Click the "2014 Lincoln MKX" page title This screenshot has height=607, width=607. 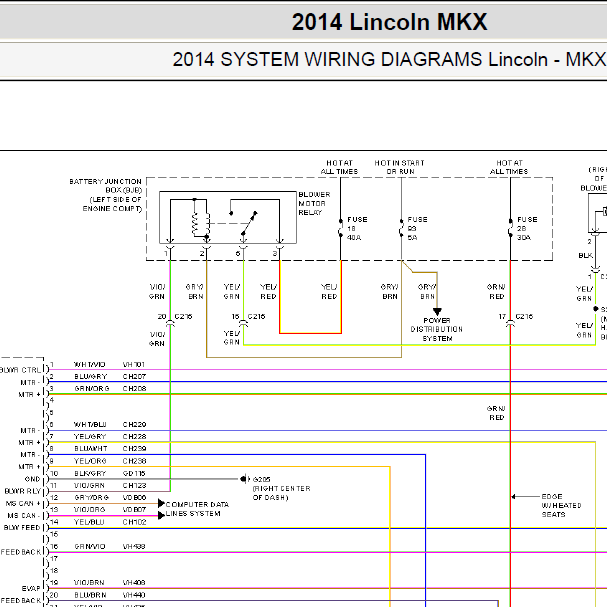pos(389,22)
